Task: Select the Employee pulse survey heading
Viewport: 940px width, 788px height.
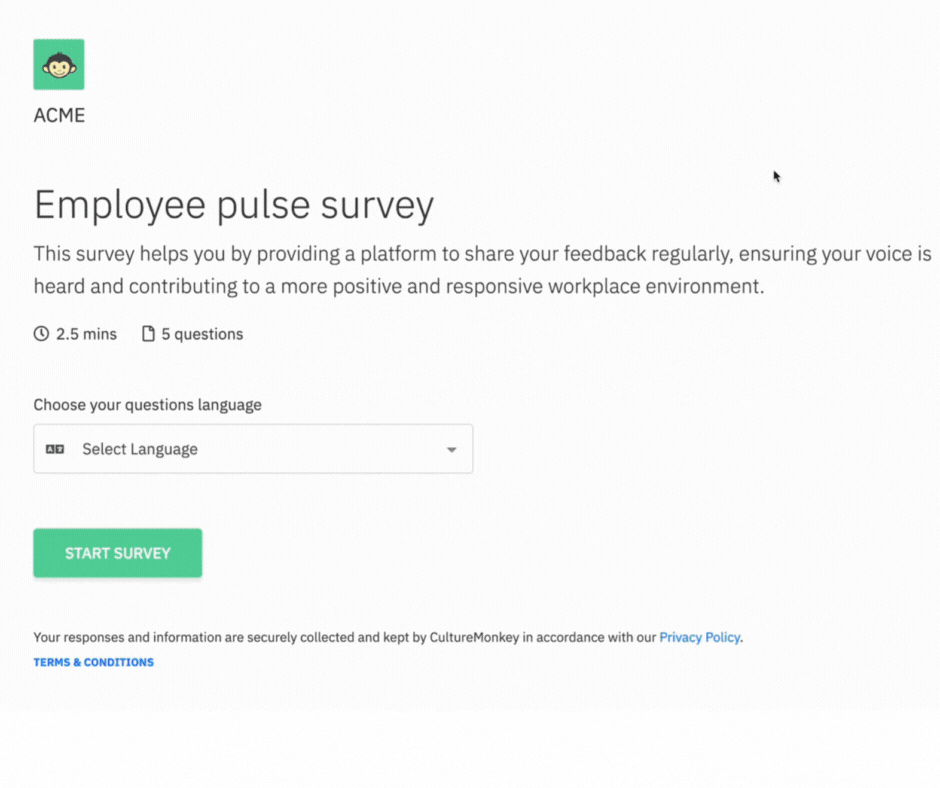Action: click(233, 204)
